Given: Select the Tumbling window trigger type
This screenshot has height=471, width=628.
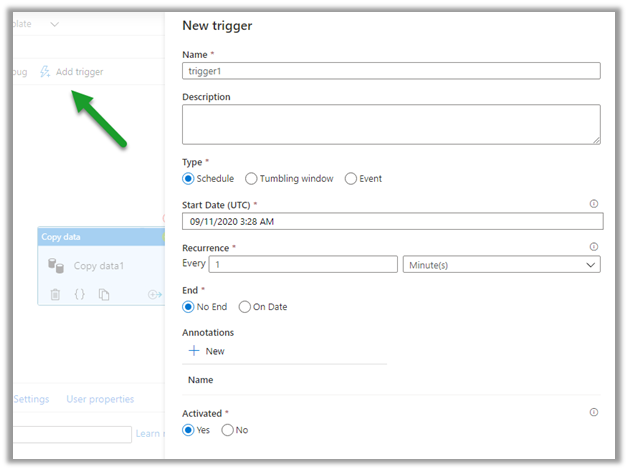Looking at the screenshot, I should [x=251, y=179].
